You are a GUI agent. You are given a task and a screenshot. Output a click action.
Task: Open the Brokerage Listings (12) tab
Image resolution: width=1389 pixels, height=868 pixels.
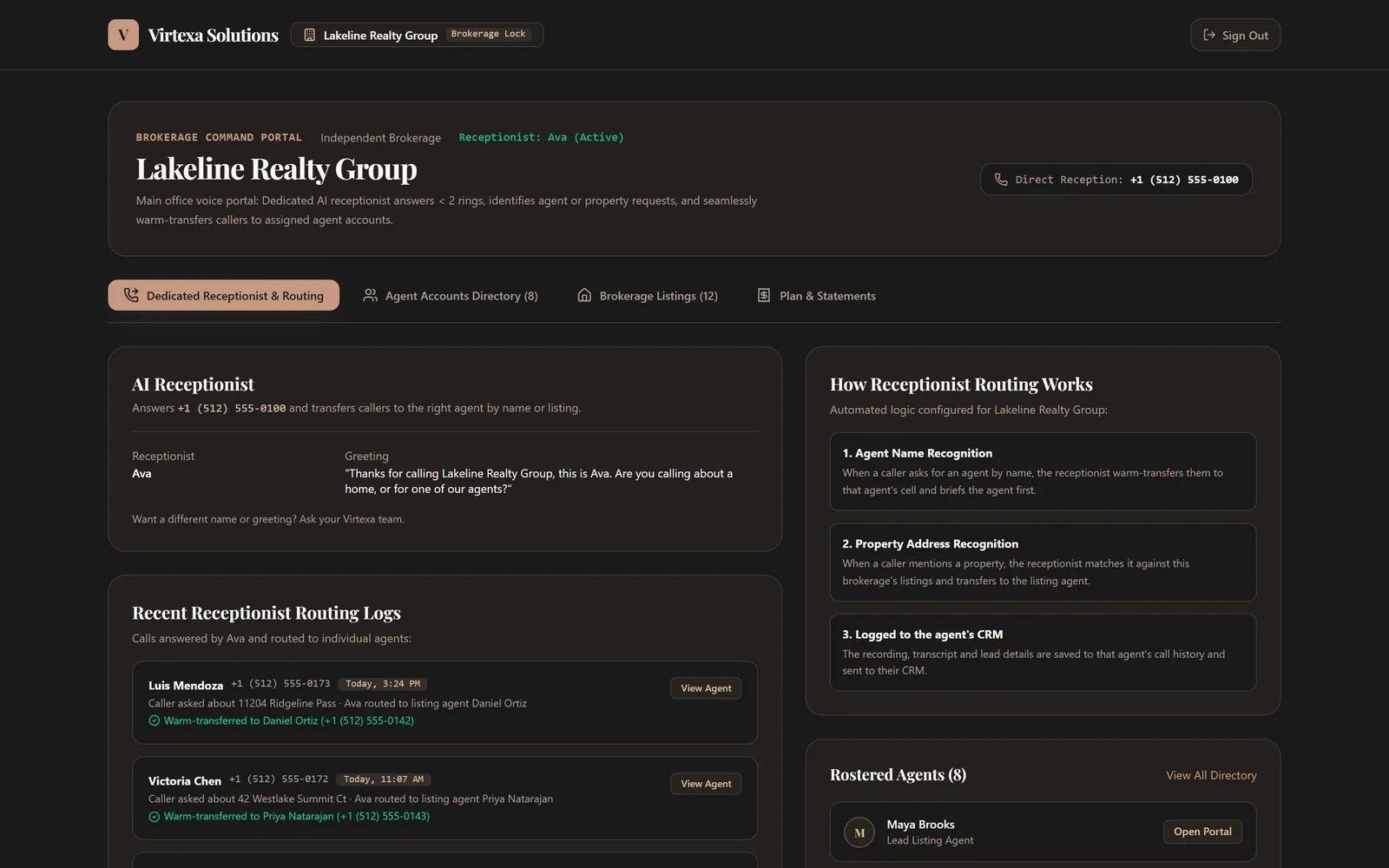pos(648,295)
